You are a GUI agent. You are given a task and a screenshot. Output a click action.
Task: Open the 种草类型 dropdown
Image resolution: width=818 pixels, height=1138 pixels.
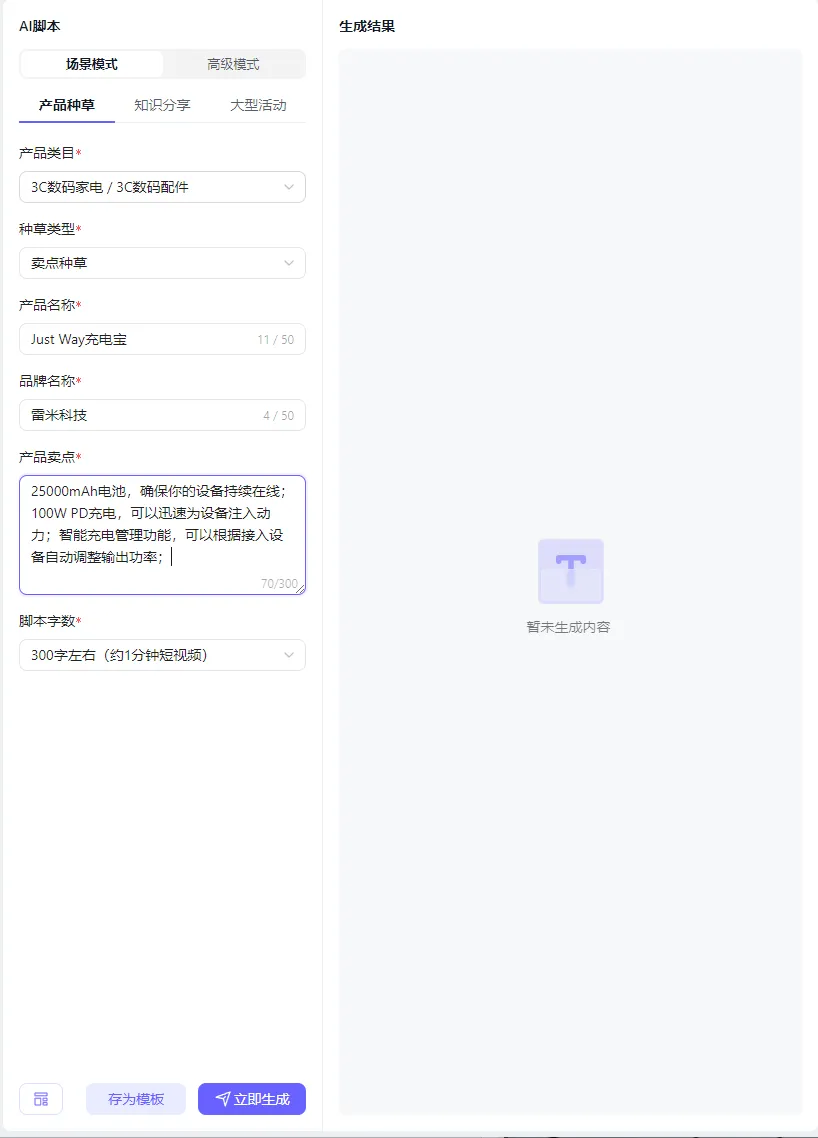click(x=162, y=263)
